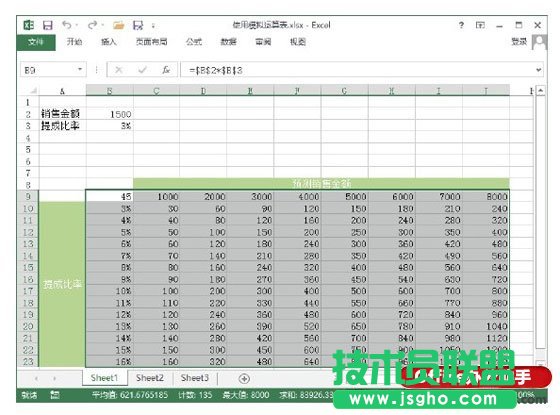Select cell B2 containing 1500
560x415 pixels.
[x=110, y=114]
